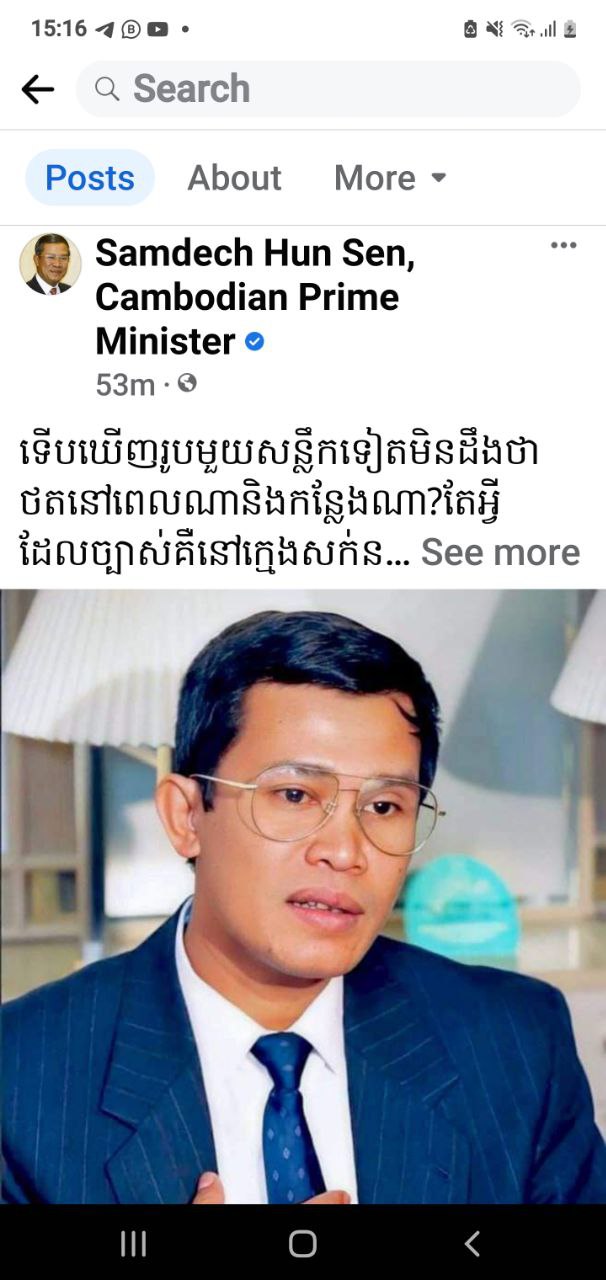
Task: Open the three-dot post options menu
Action: coord(564,245)
